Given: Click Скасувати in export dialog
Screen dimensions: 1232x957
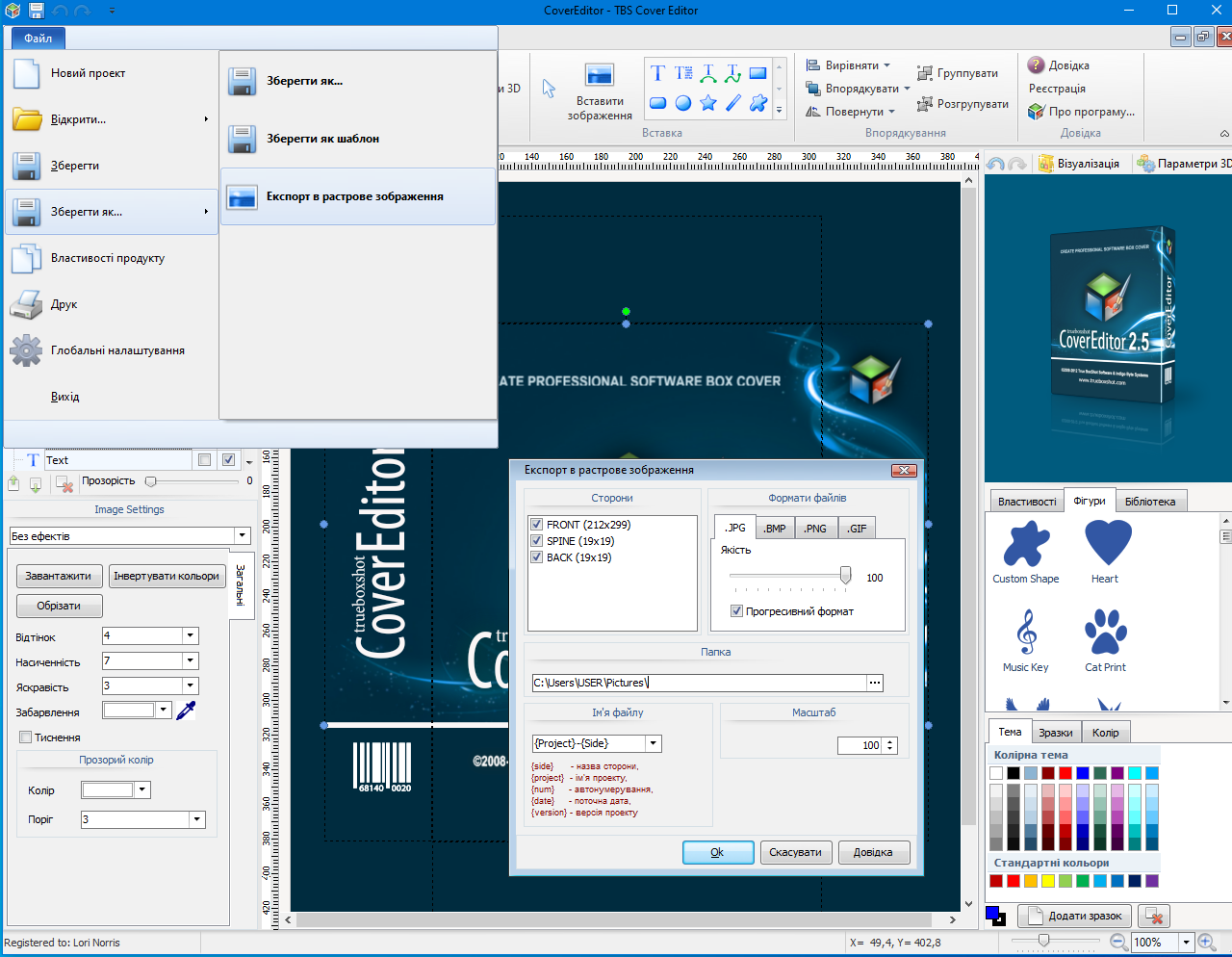Looking at the screenshot, I should (x=796, y=852).
